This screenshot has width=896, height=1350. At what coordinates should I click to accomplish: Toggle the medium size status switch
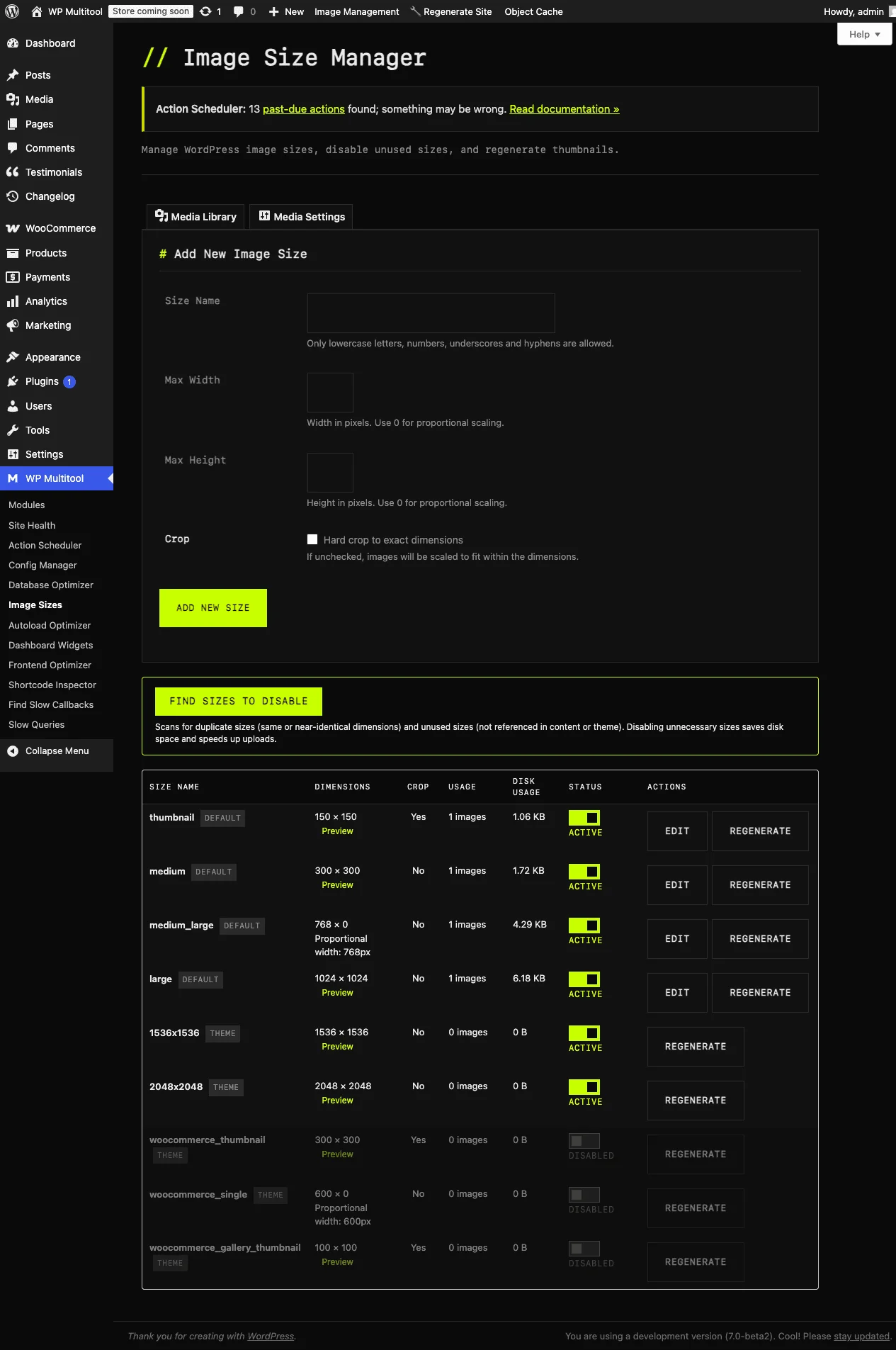click(x=584, y=872)
